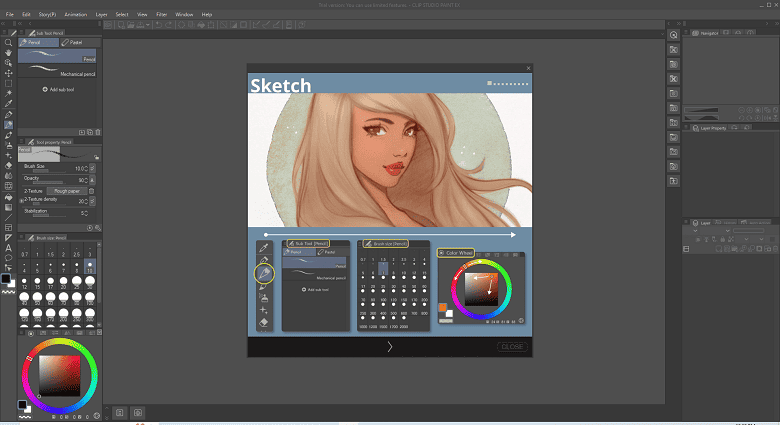
Task: Toggle Opacity dynamics button
Action: pos(93,180)
